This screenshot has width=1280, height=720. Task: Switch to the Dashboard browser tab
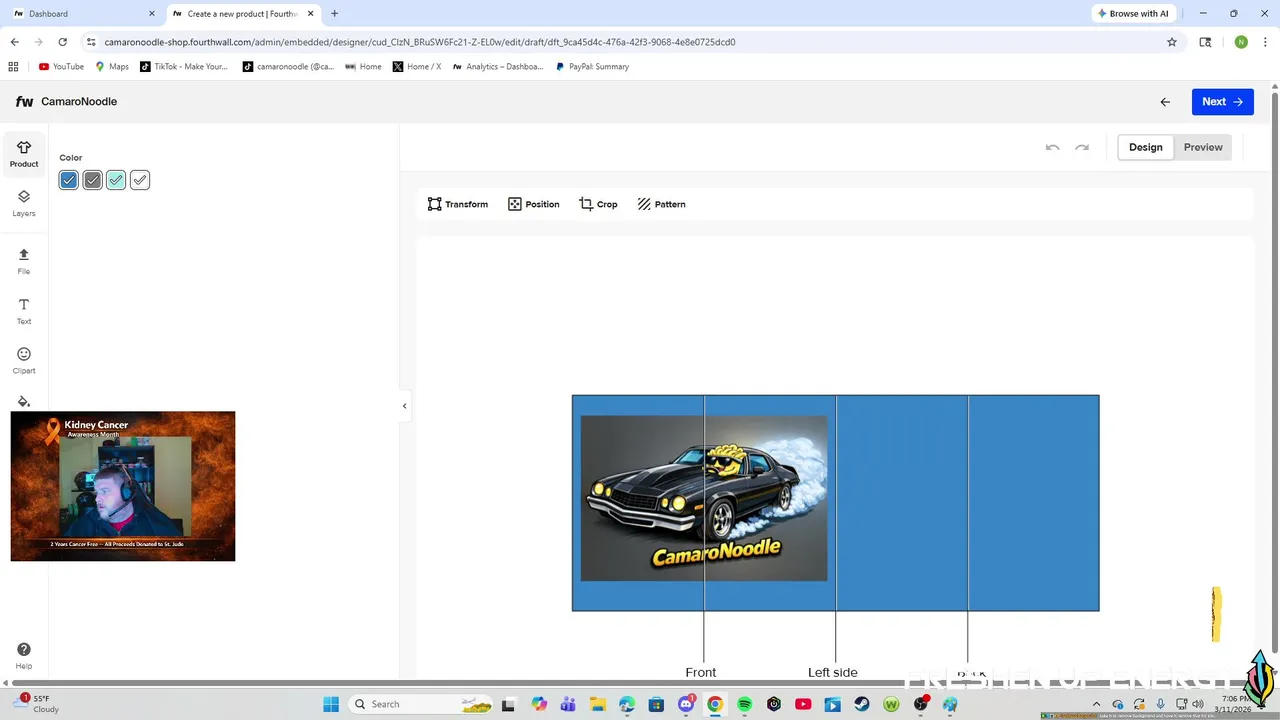click(x=84, y=14)
